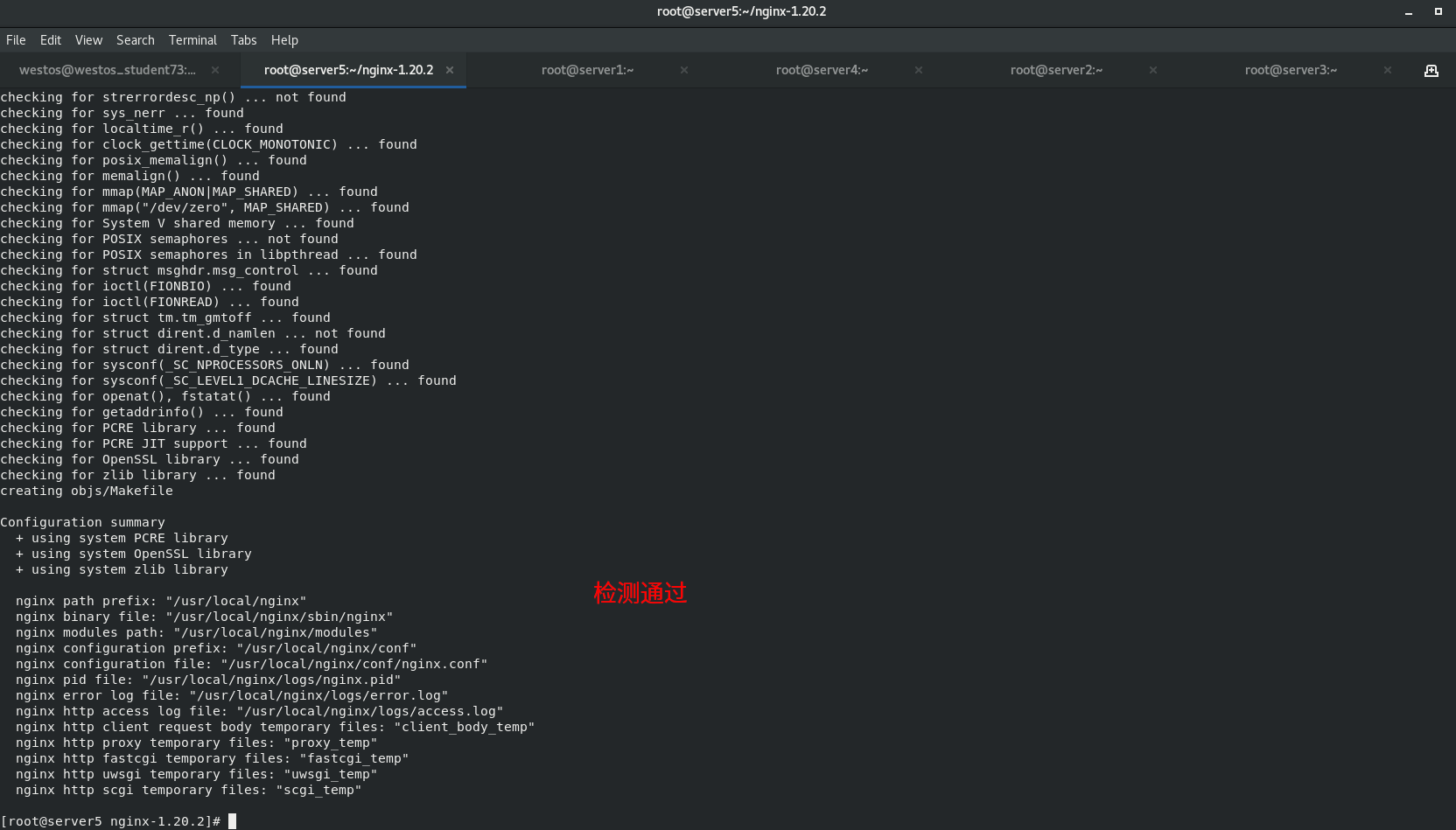The width and height of the screenshot is (1456, 830).
Task: Click the 'checking for strerrordesc_np()' line
Action: click(x=173, y=97)
